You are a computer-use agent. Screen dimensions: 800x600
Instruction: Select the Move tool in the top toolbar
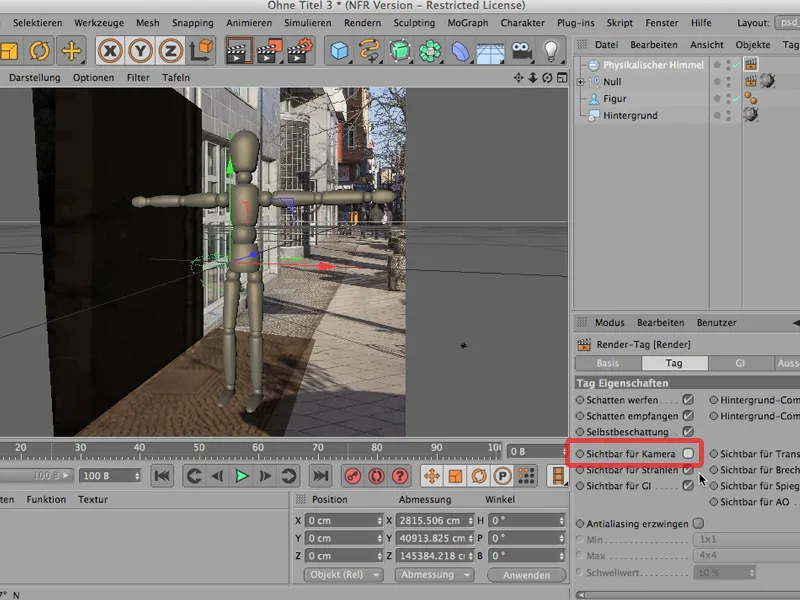coord(71,51)
